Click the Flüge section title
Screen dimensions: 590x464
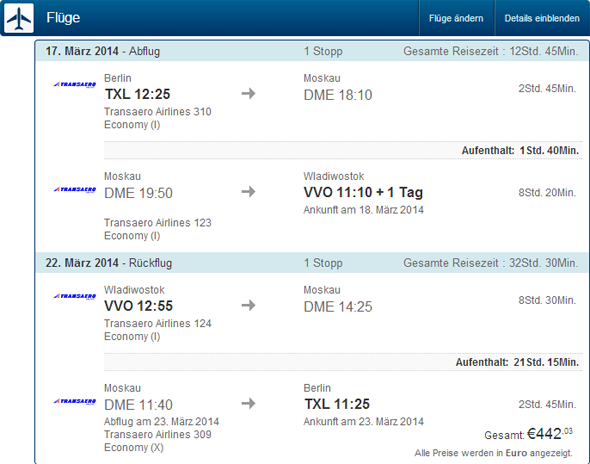(x=63, y=18)
